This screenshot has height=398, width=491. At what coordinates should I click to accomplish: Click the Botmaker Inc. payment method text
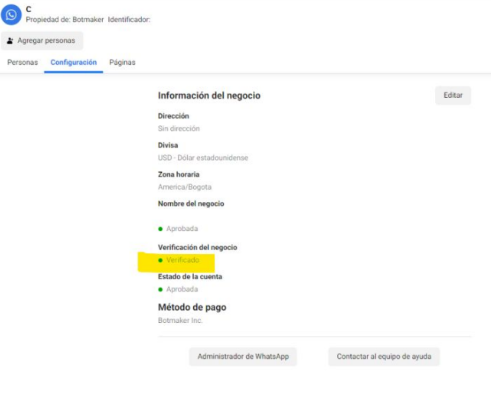coord(180,320)
